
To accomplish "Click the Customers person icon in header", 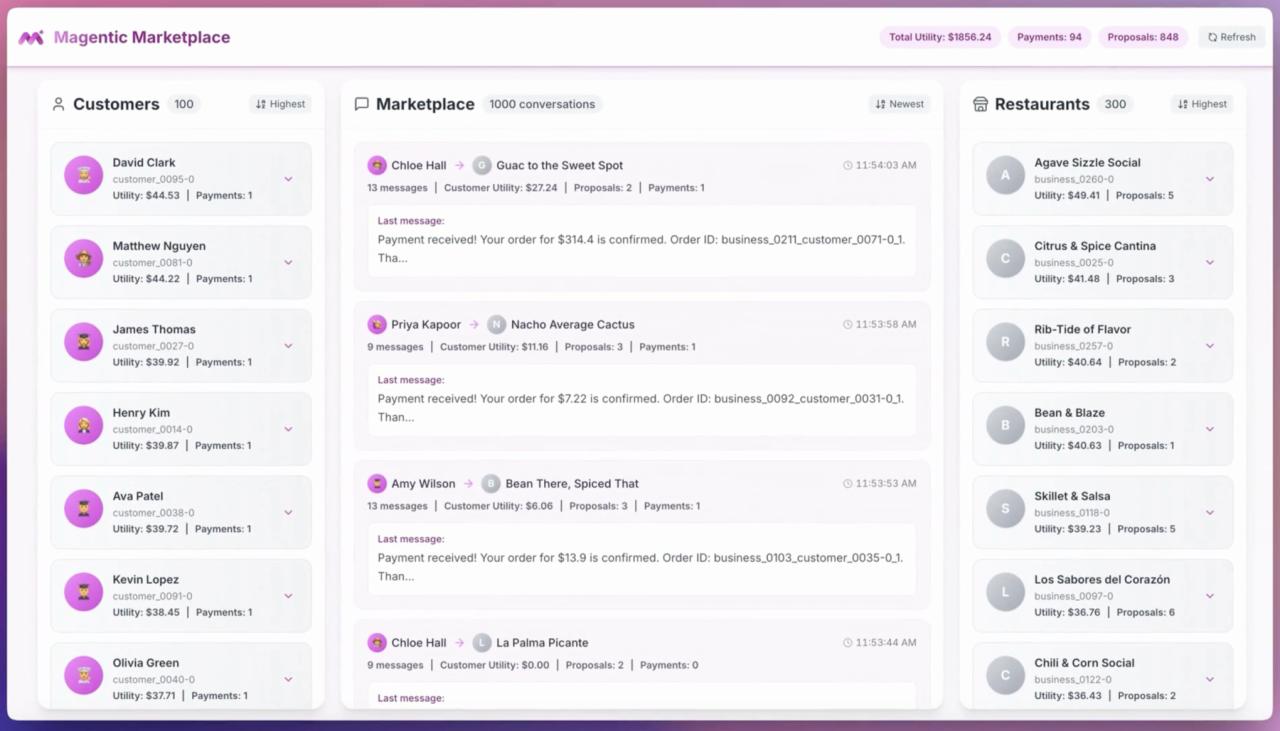I will tap(58, 104).
